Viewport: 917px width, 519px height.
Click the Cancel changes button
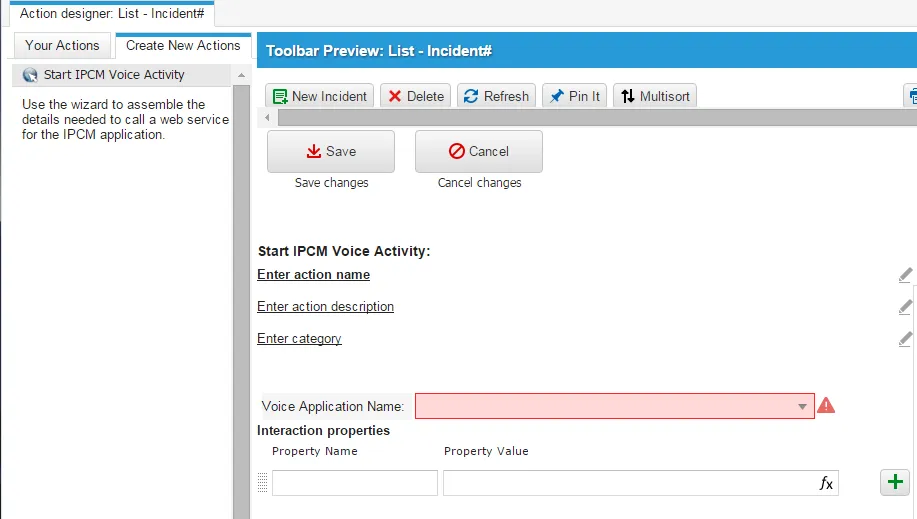tap(479, 152)
